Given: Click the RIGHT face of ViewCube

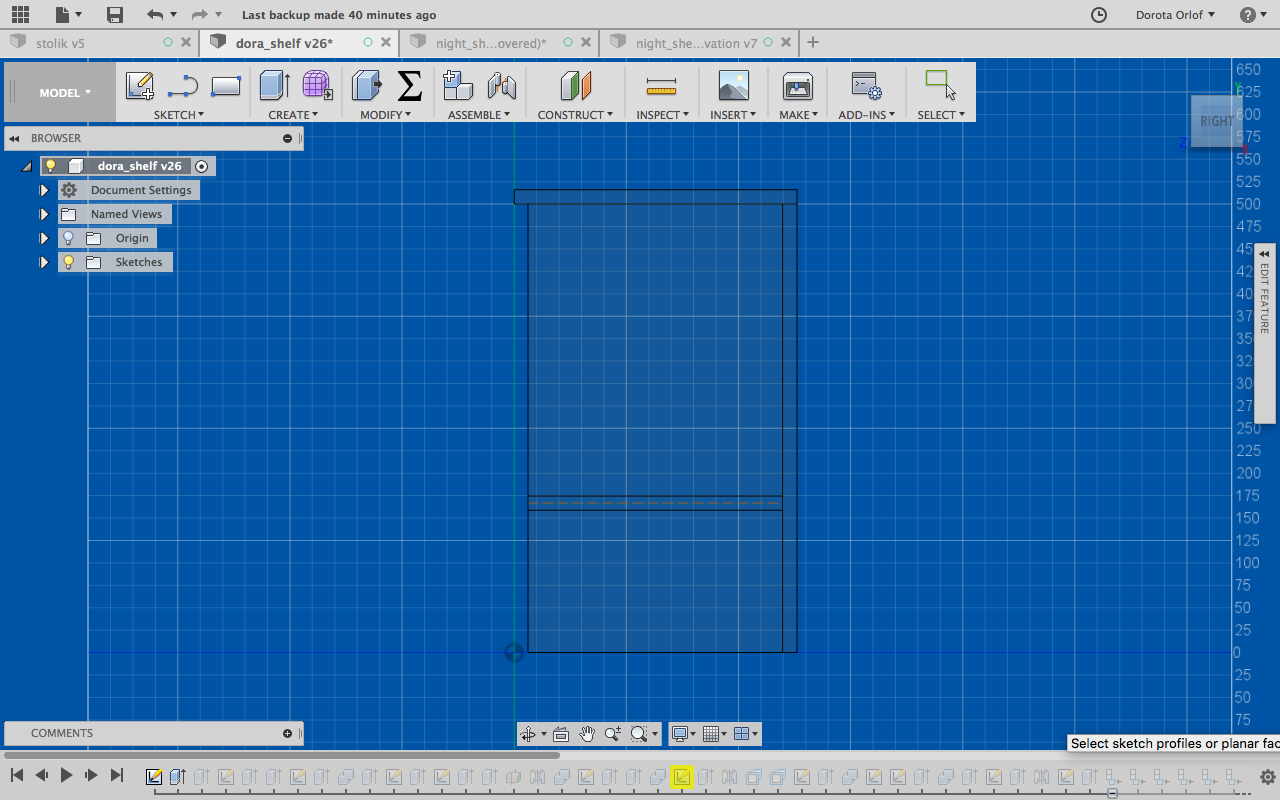Looking at the screenshot, I should 1216,121.
